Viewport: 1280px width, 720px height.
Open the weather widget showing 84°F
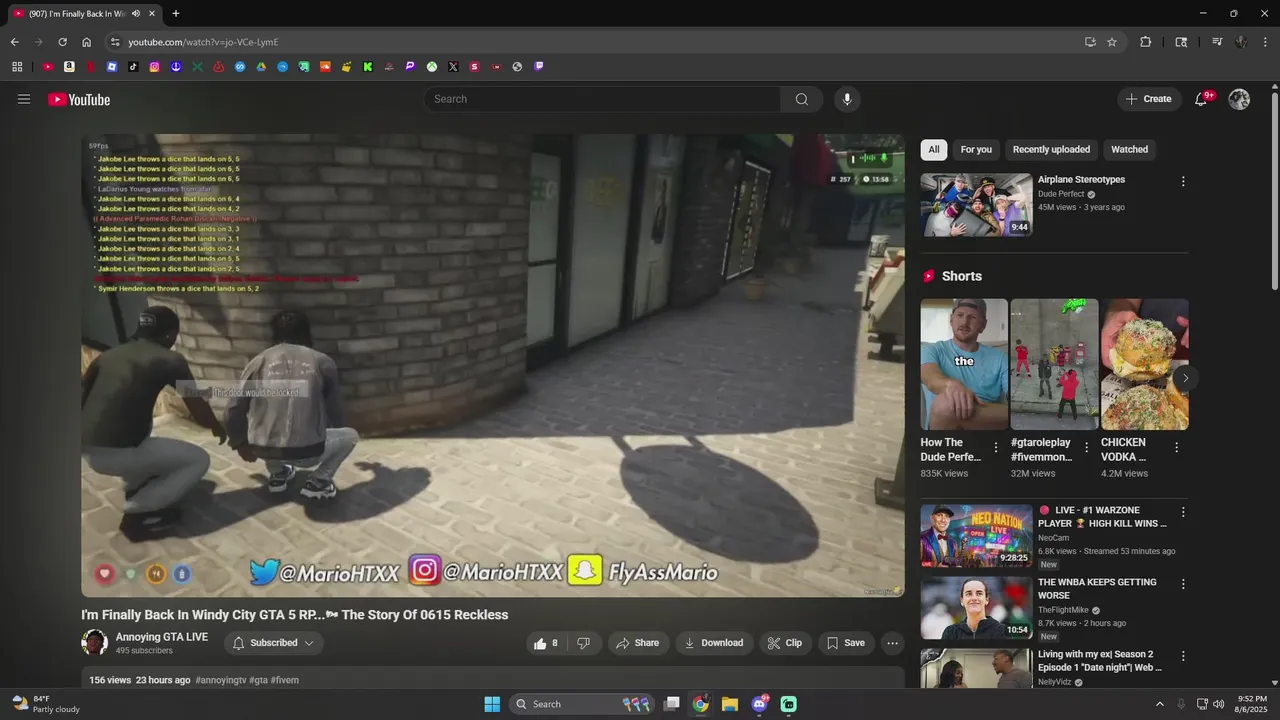coord(45,704)
